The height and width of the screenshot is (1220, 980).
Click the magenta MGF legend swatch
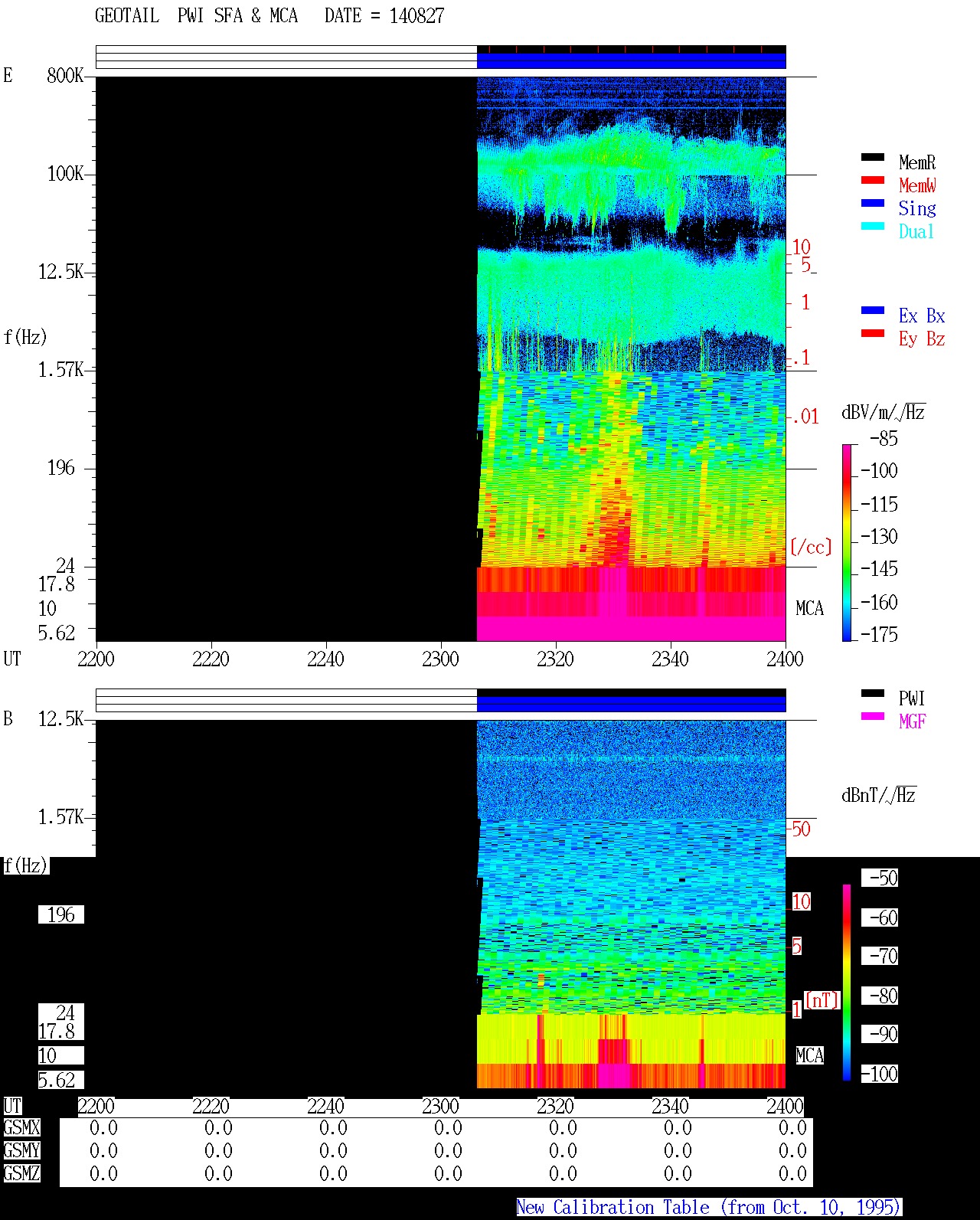[873, 717]
